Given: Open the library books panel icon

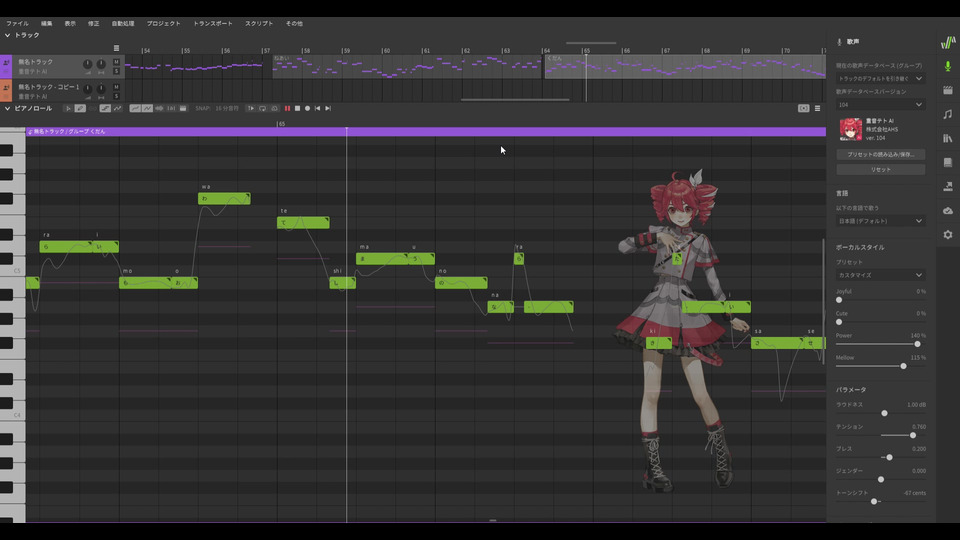Looking at the screenshot, I should [x=948, y=138].
